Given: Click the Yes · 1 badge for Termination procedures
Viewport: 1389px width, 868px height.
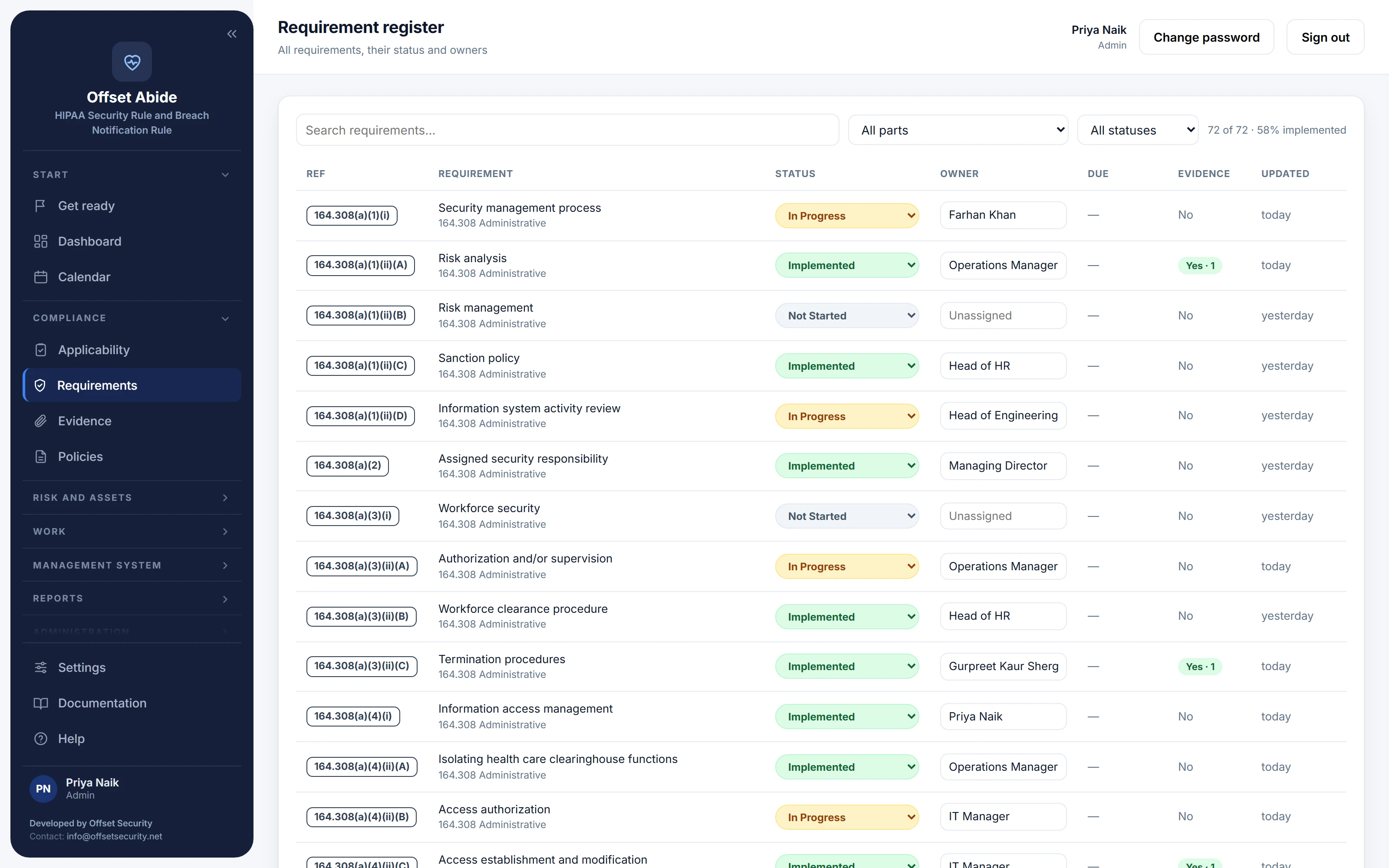Looking at the screenshot, I should [x=1200, y=667].
